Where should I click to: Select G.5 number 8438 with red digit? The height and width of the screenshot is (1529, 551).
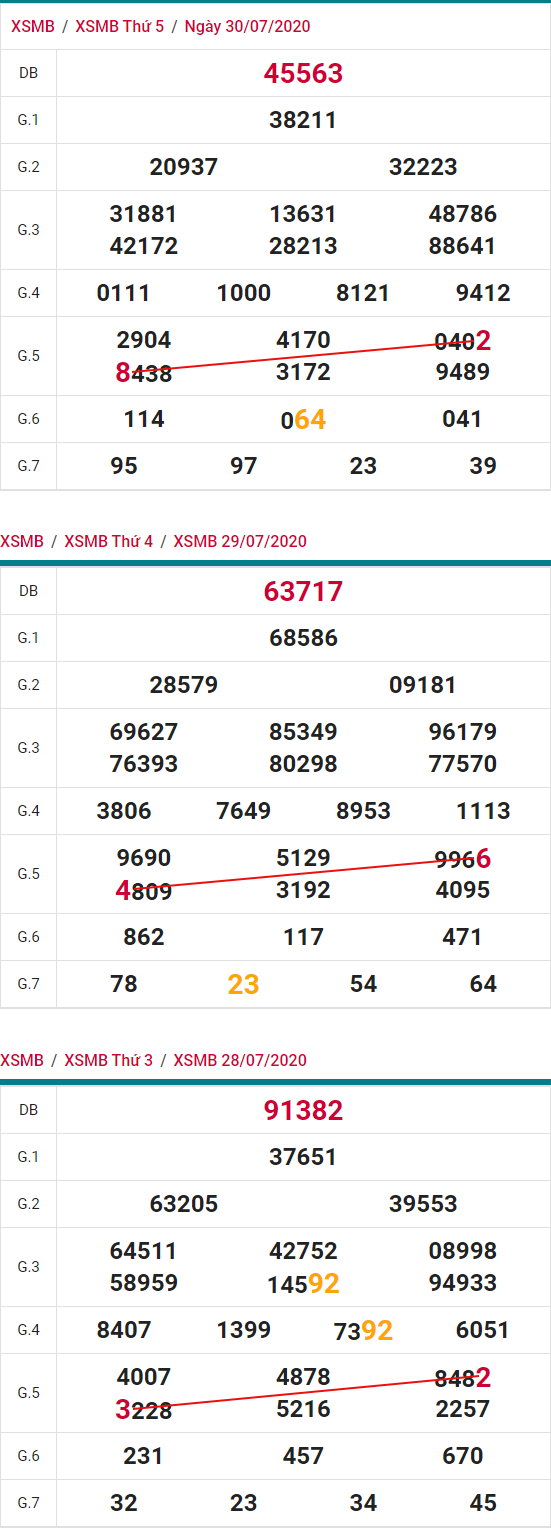(x=144, y=373)
